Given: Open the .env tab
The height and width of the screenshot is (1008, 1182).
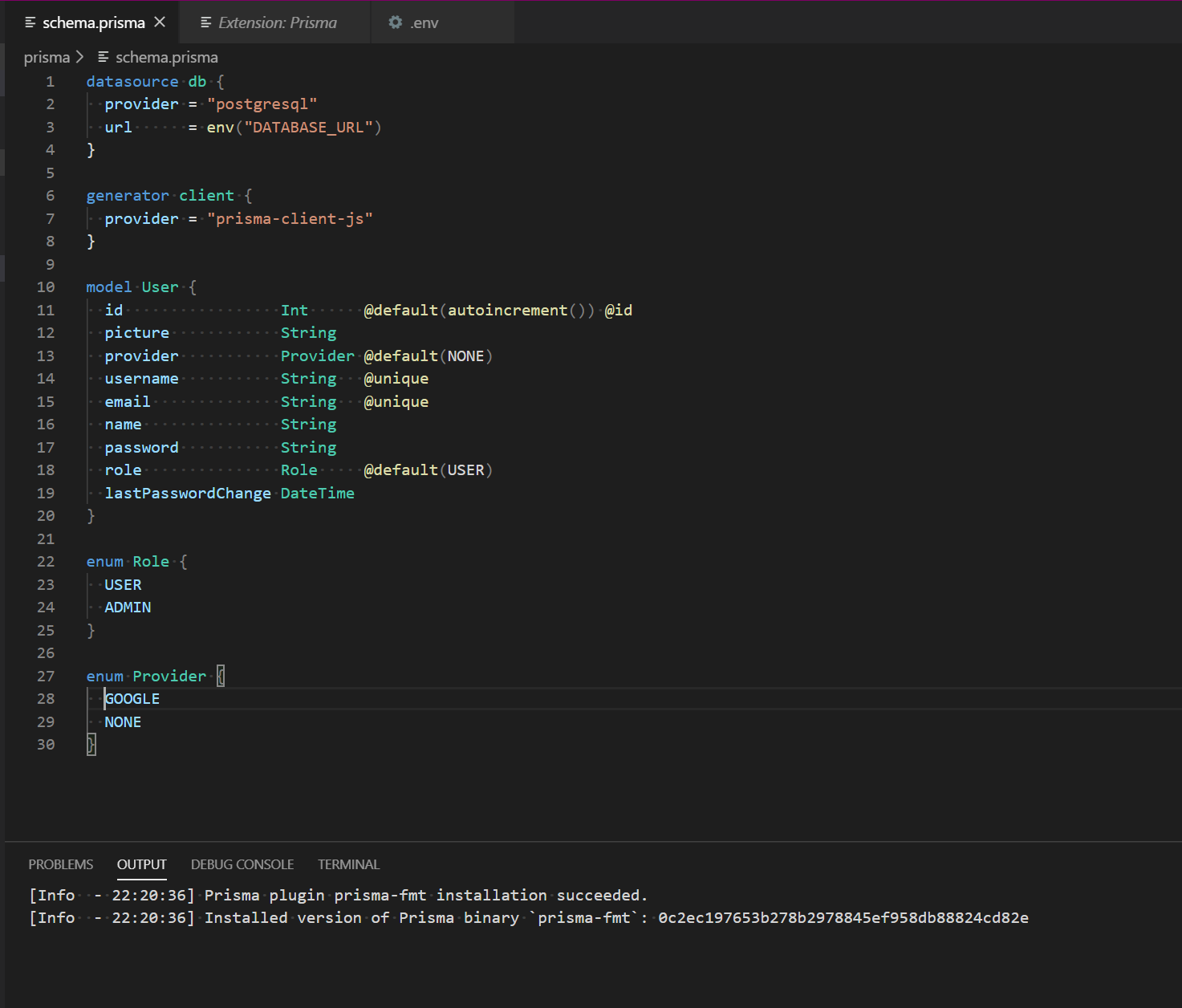Looking at the screenshot, I should pyautogui.click(x=423, y=22).
